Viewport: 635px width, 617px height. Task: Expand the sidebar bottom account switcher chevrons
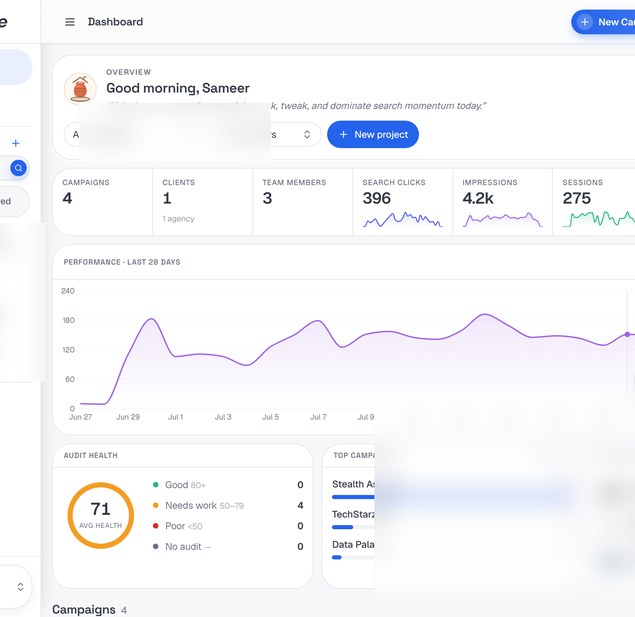click(20, 587)
